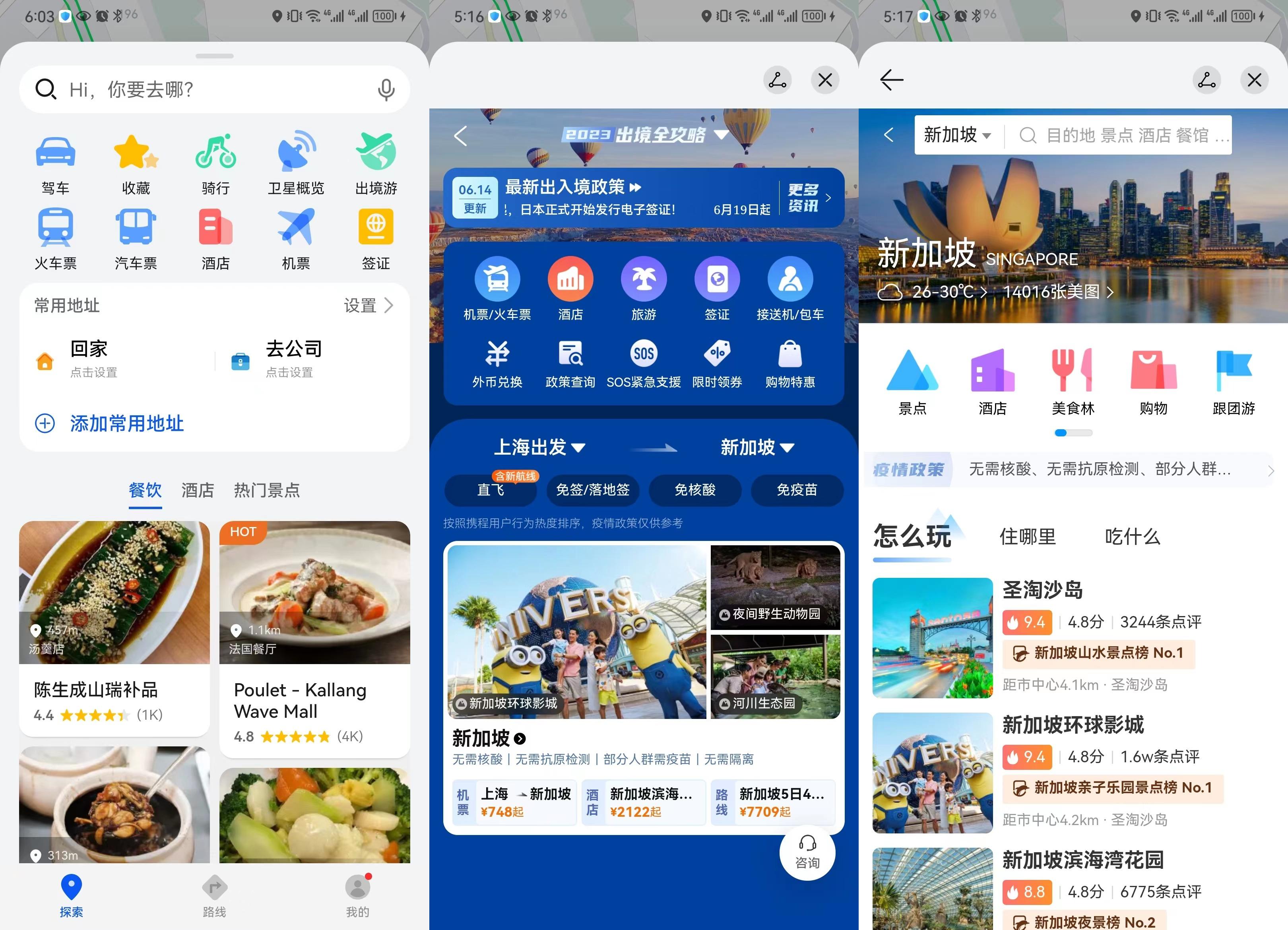Open 新加坡滨海 ¥2122起 hotel offer

(x=644, y=802)
